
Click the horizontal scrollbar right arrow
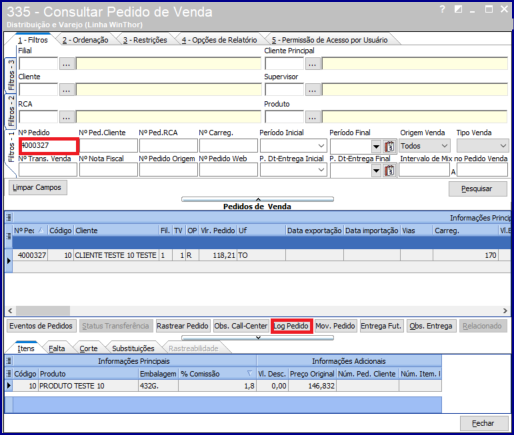tap(505, 311)
